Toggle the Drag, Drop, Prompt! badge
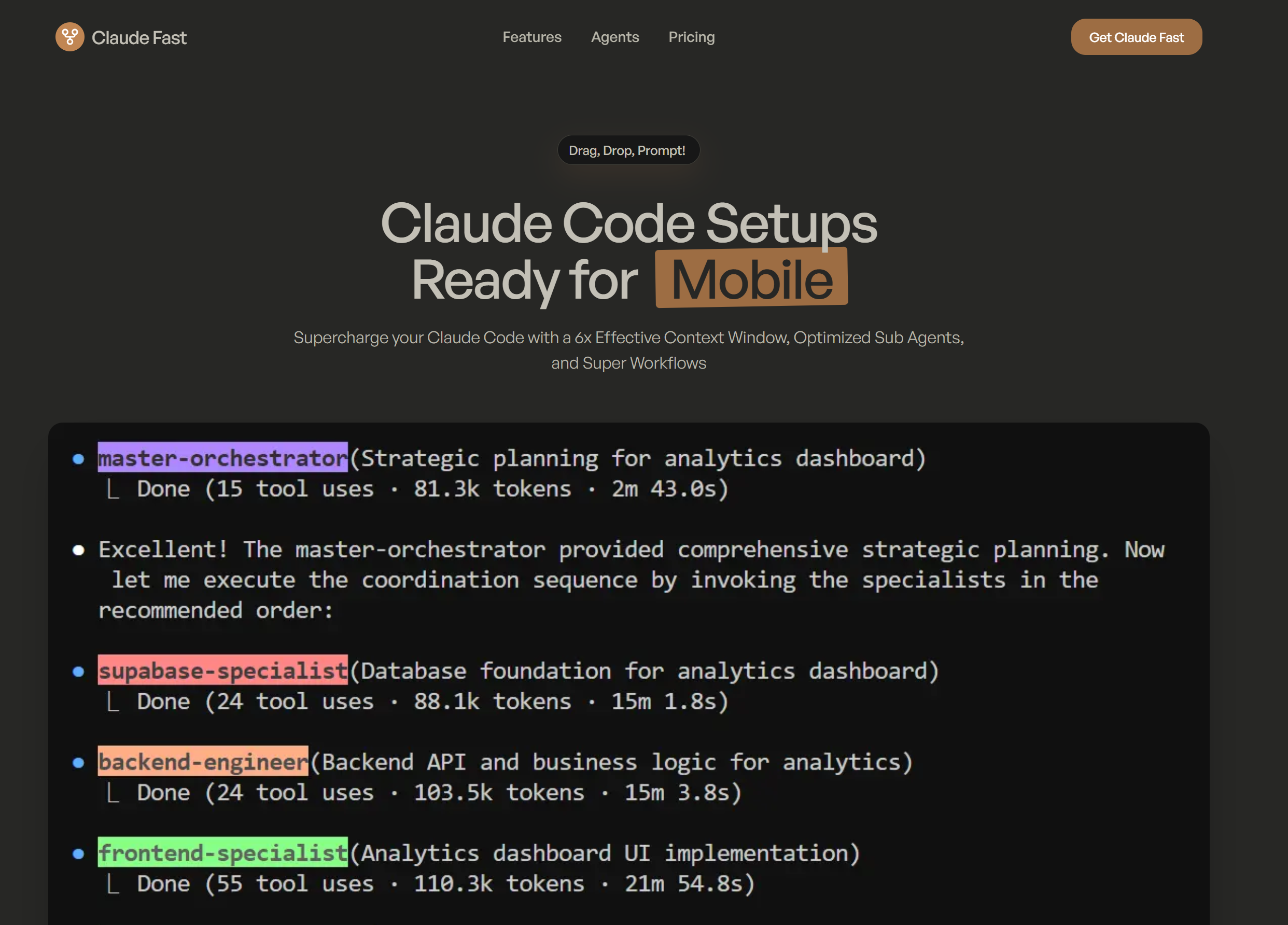The height and width of the screenshot is (925, 1288). click(628, 150)
